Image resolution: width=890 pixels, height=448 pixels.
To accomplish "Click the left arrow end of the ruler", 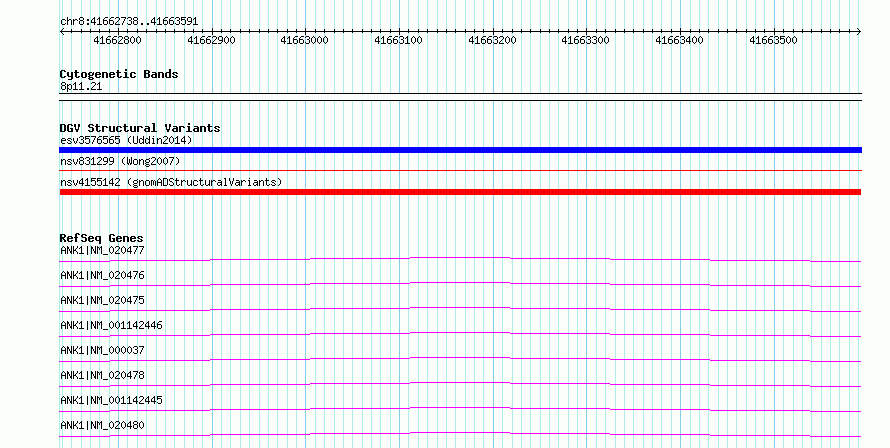I will tap(62, 32).
